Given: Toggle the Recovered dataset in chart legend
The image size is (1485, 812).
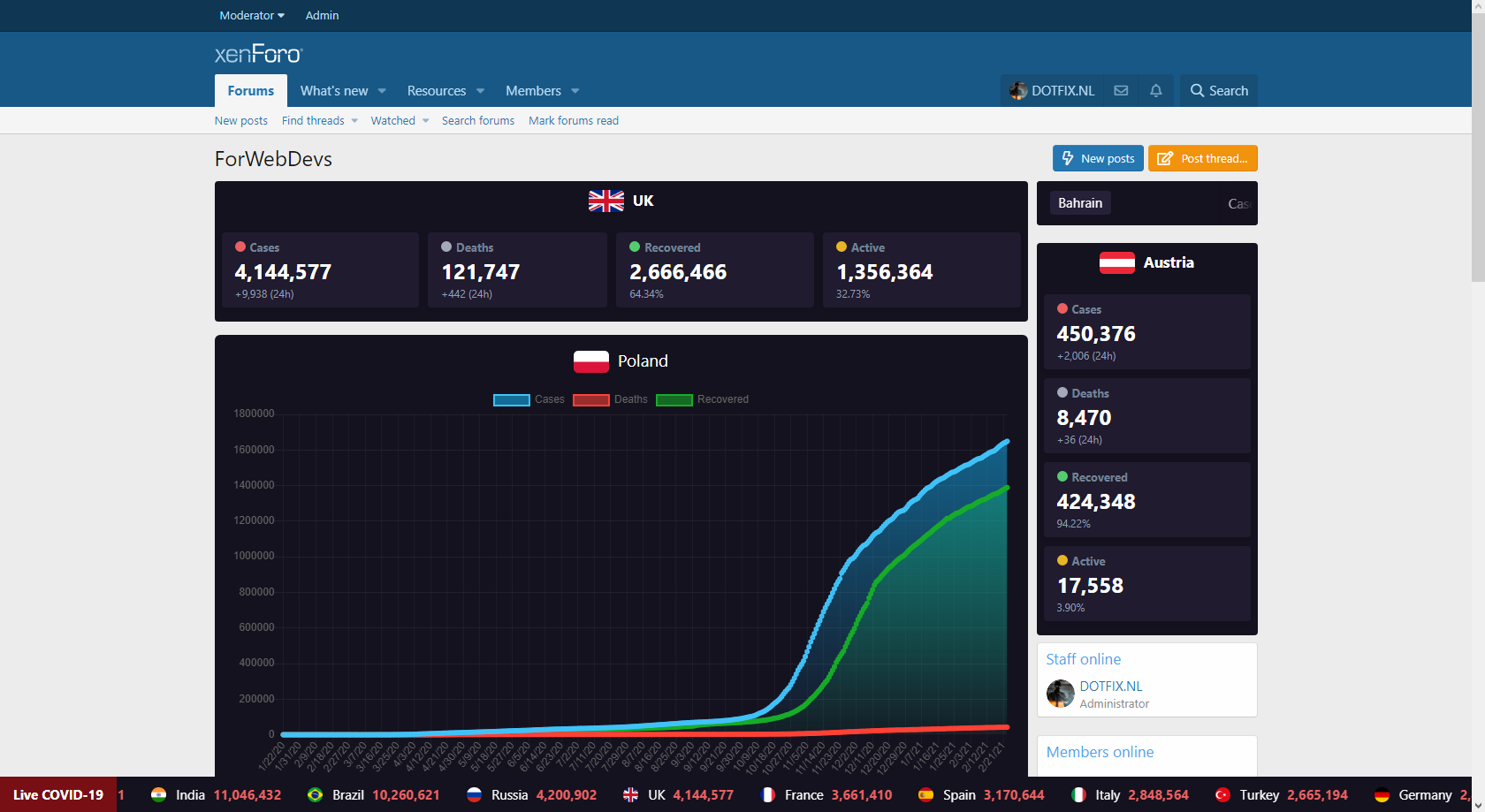Looking at the screenshot, I should pyautogui.click(x=674, y=399).
